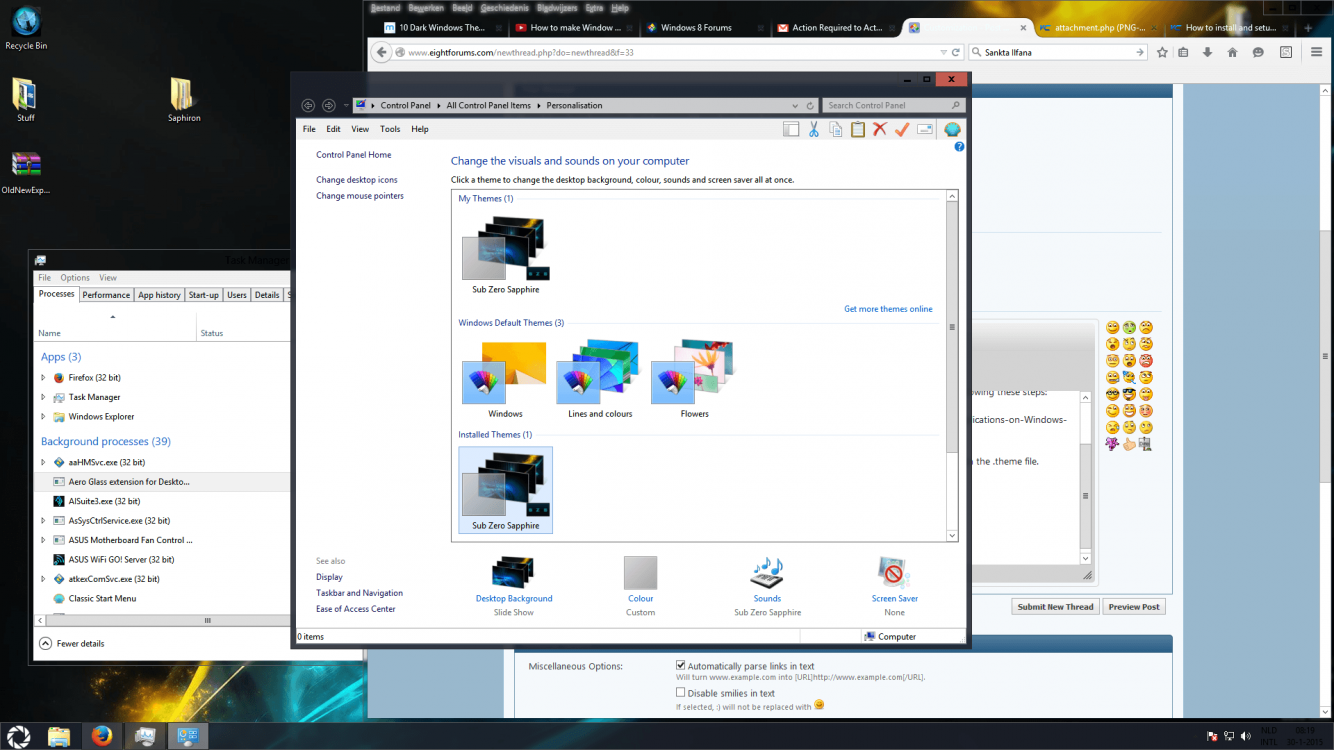Click the Cut scissors icon in Explorer toolbar

click(x=814, y=129)
